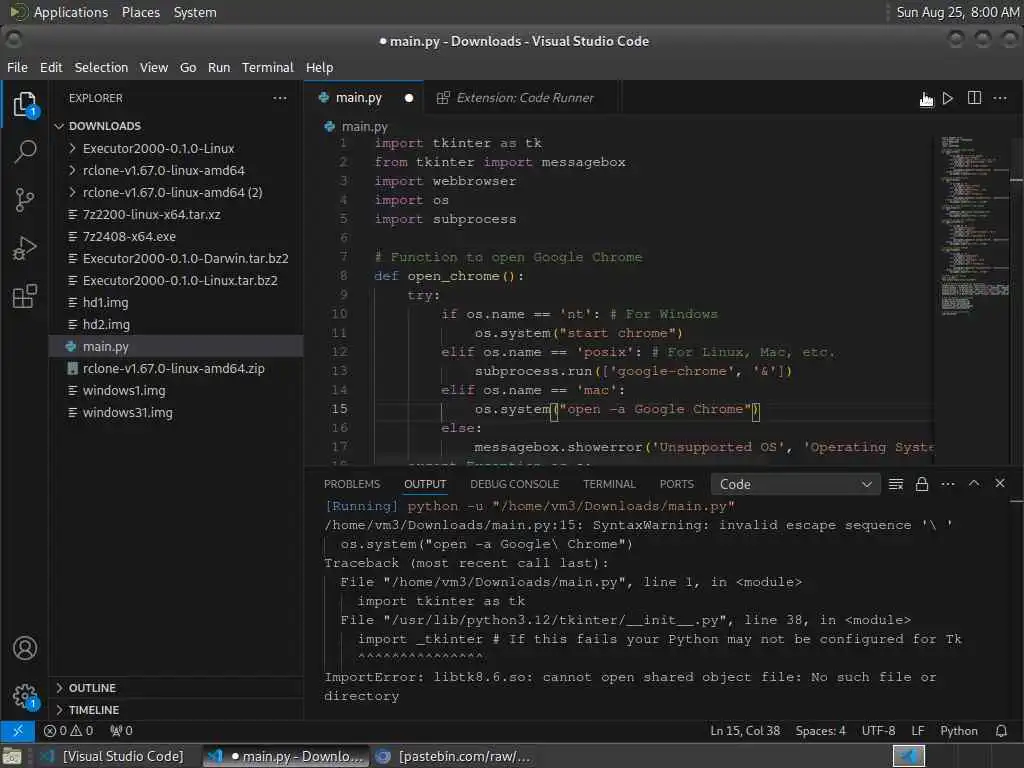Screen dimensions: 1024x768
Task: Switch to Extension: Code Runner tab
Action: tap(521, 98)
